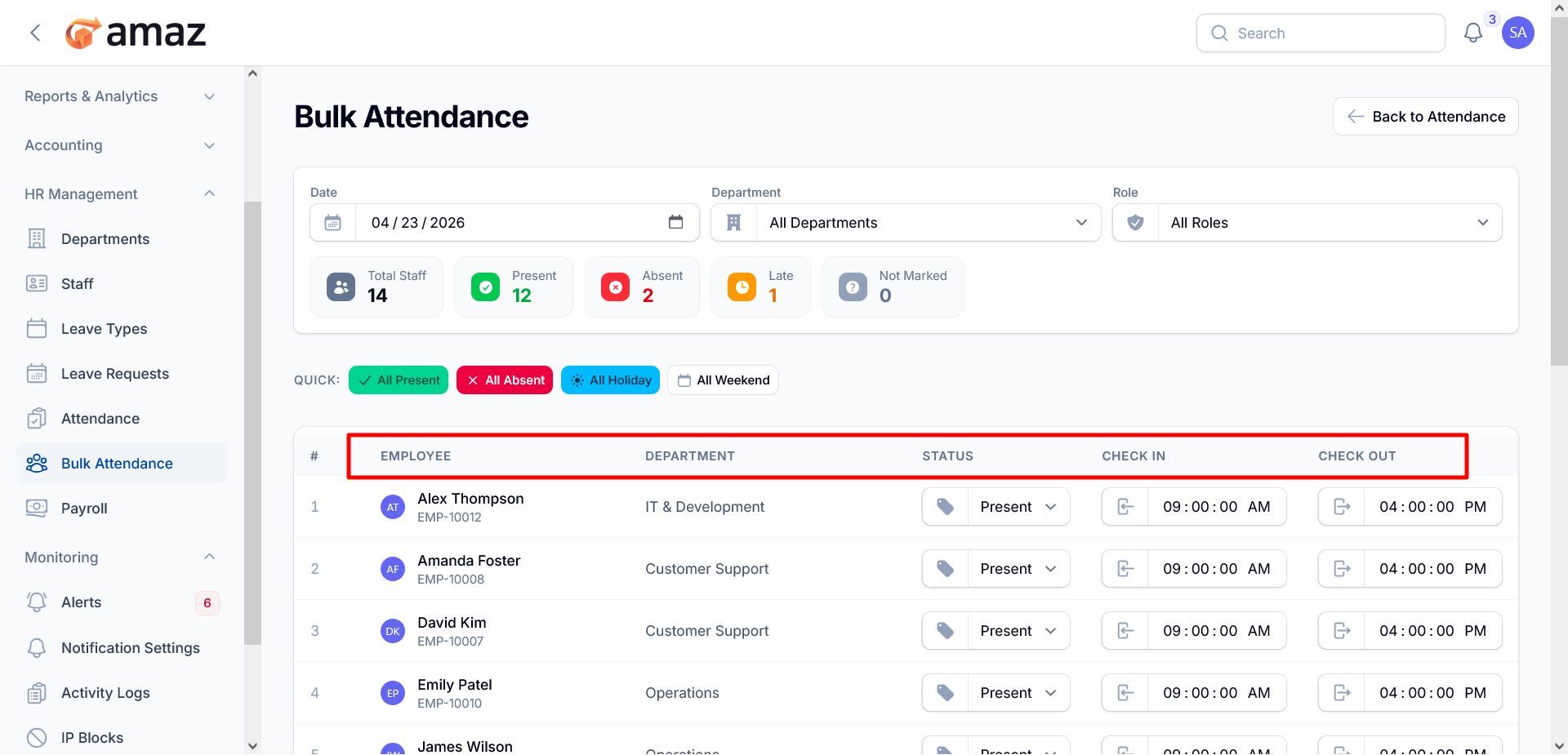
Task: Click Back to Attendance button
Action: pyautogui.click(x=1426, y=117)
